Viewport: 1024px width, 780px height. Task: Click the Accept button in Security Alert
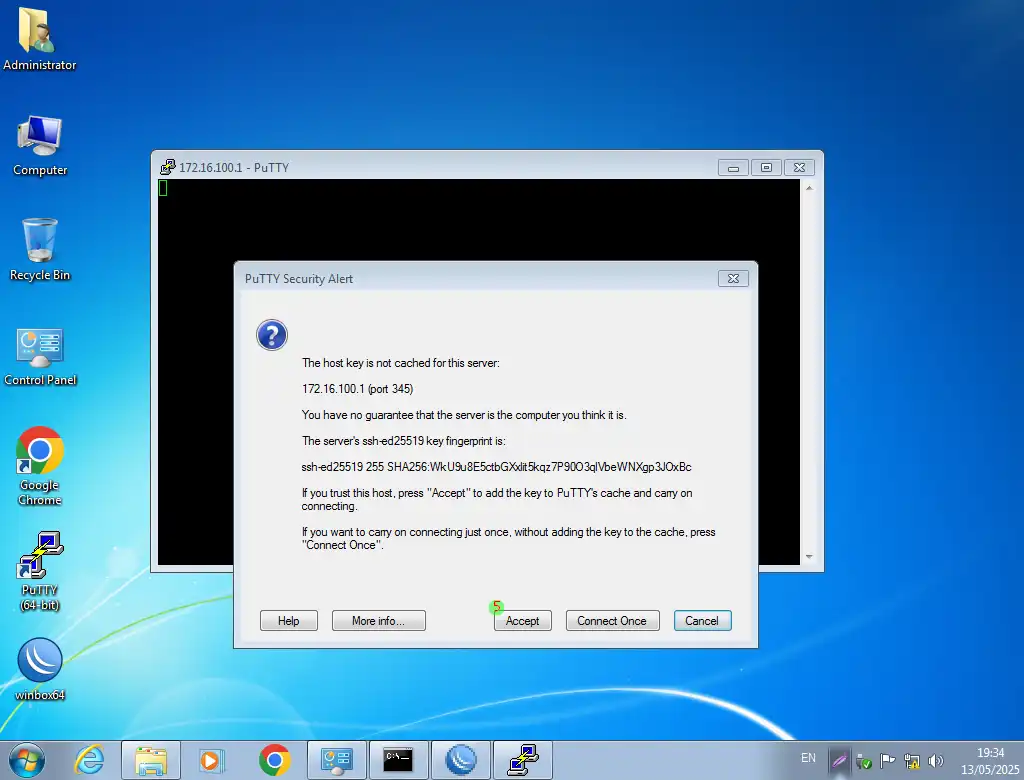pyautogui.click(x=522, y=621)
